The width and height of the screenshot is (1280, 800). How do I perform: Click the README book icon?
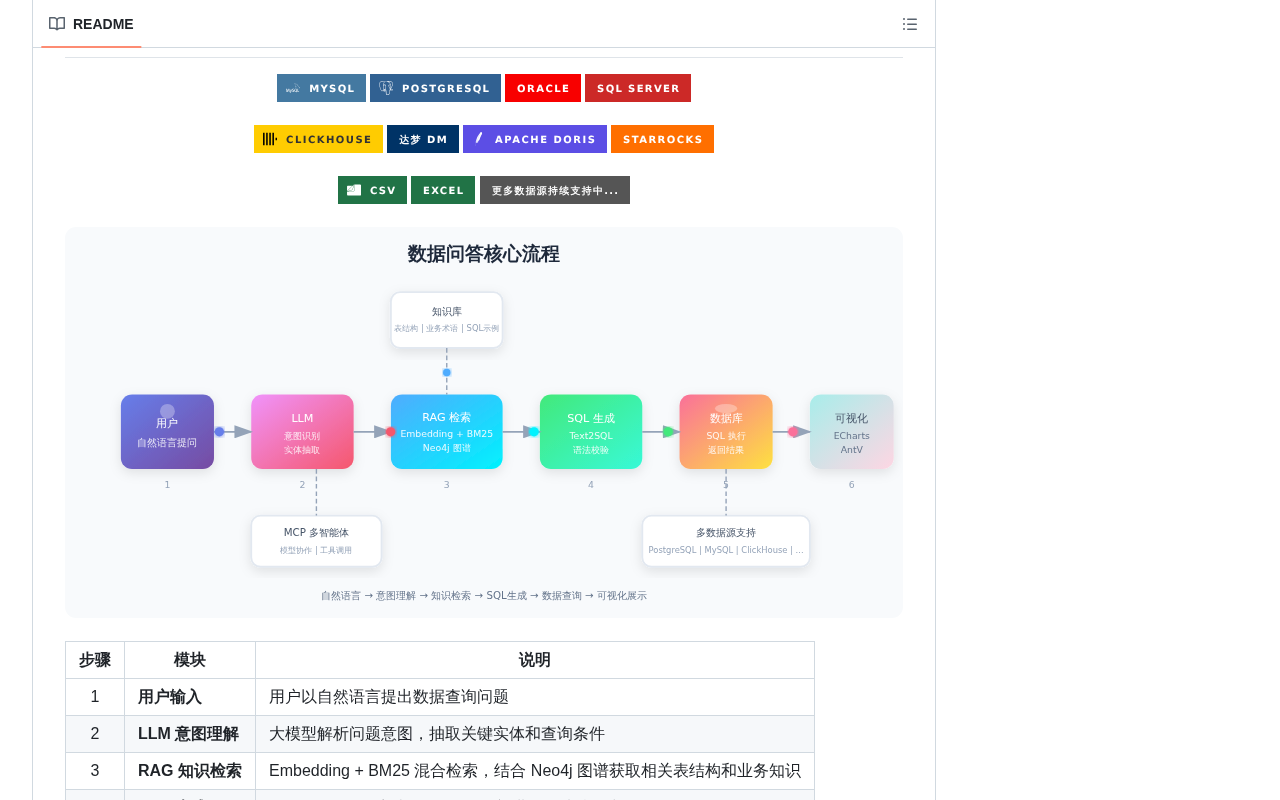[x=57, y=24]
